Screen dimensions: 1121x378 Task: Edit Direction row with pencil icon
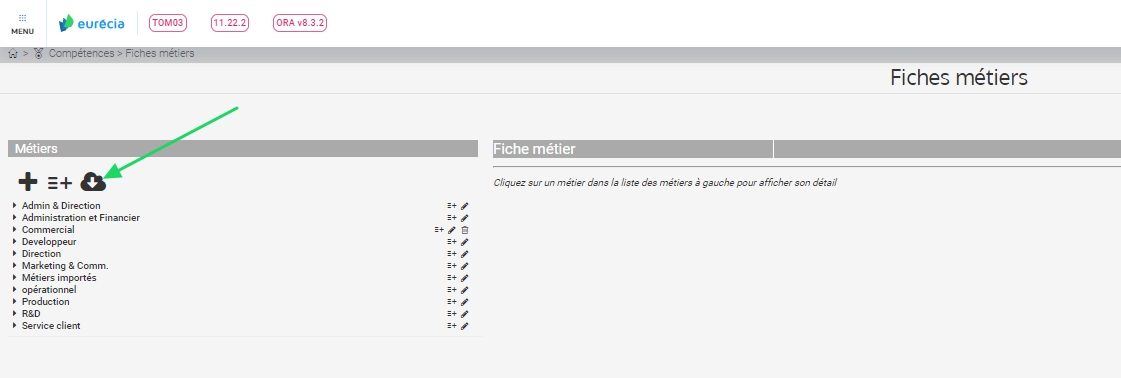click(465, 254)
